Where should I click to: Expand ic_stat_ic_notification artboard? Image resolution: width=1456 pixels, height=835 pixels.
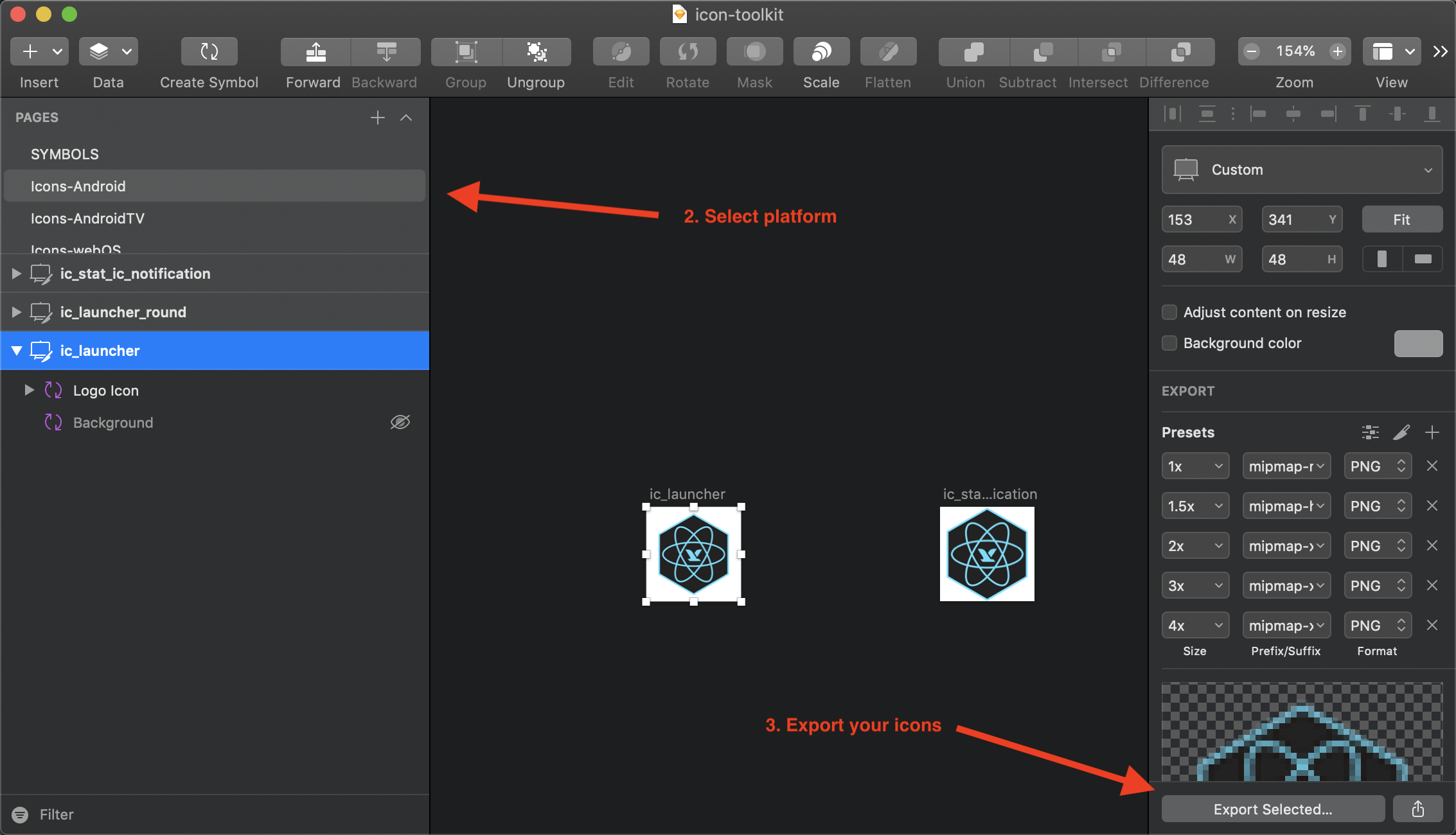click(x=17, y=274)
